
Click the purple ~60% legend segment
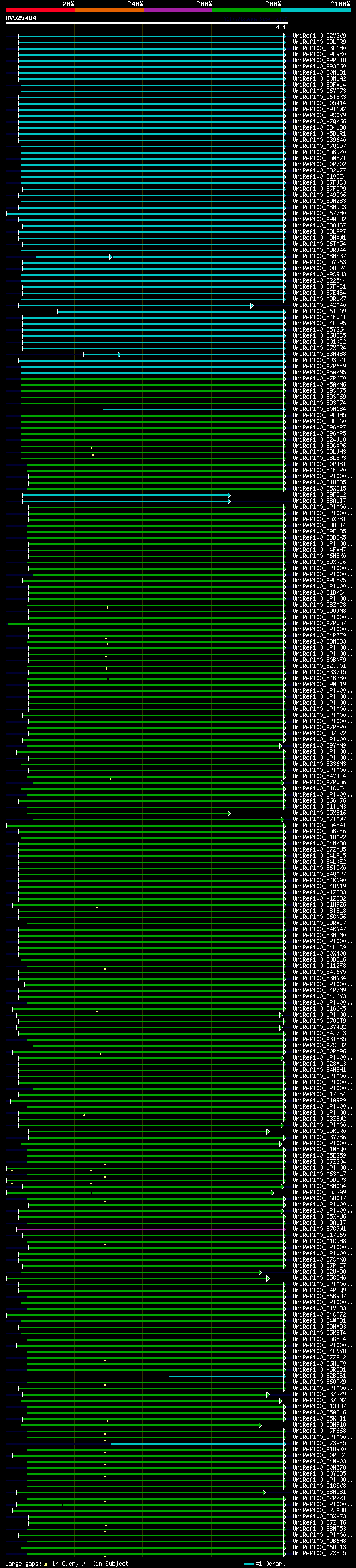coord(177,10)
